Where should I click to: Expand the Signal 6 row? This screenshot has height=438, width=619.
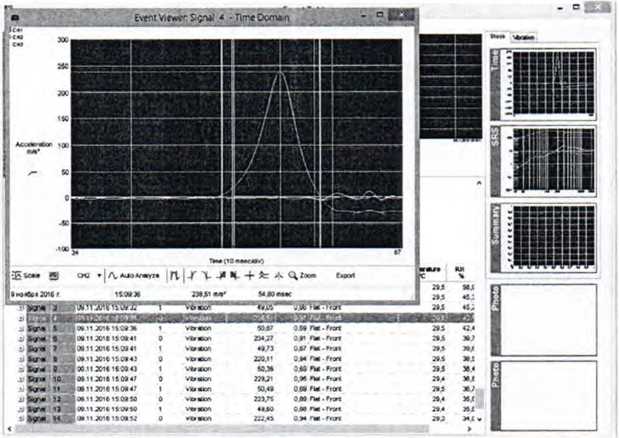[21, 339]
